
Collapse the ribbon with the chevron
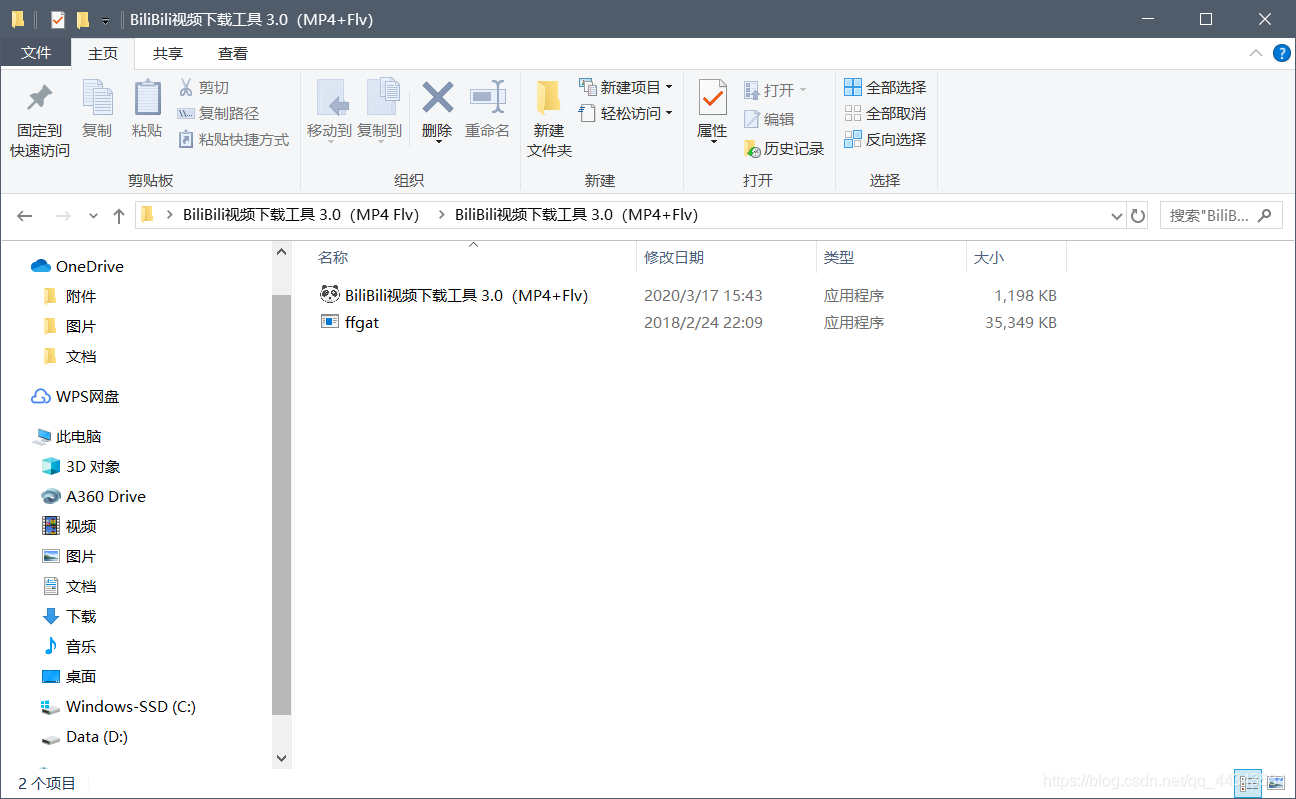coord(1256,54)
